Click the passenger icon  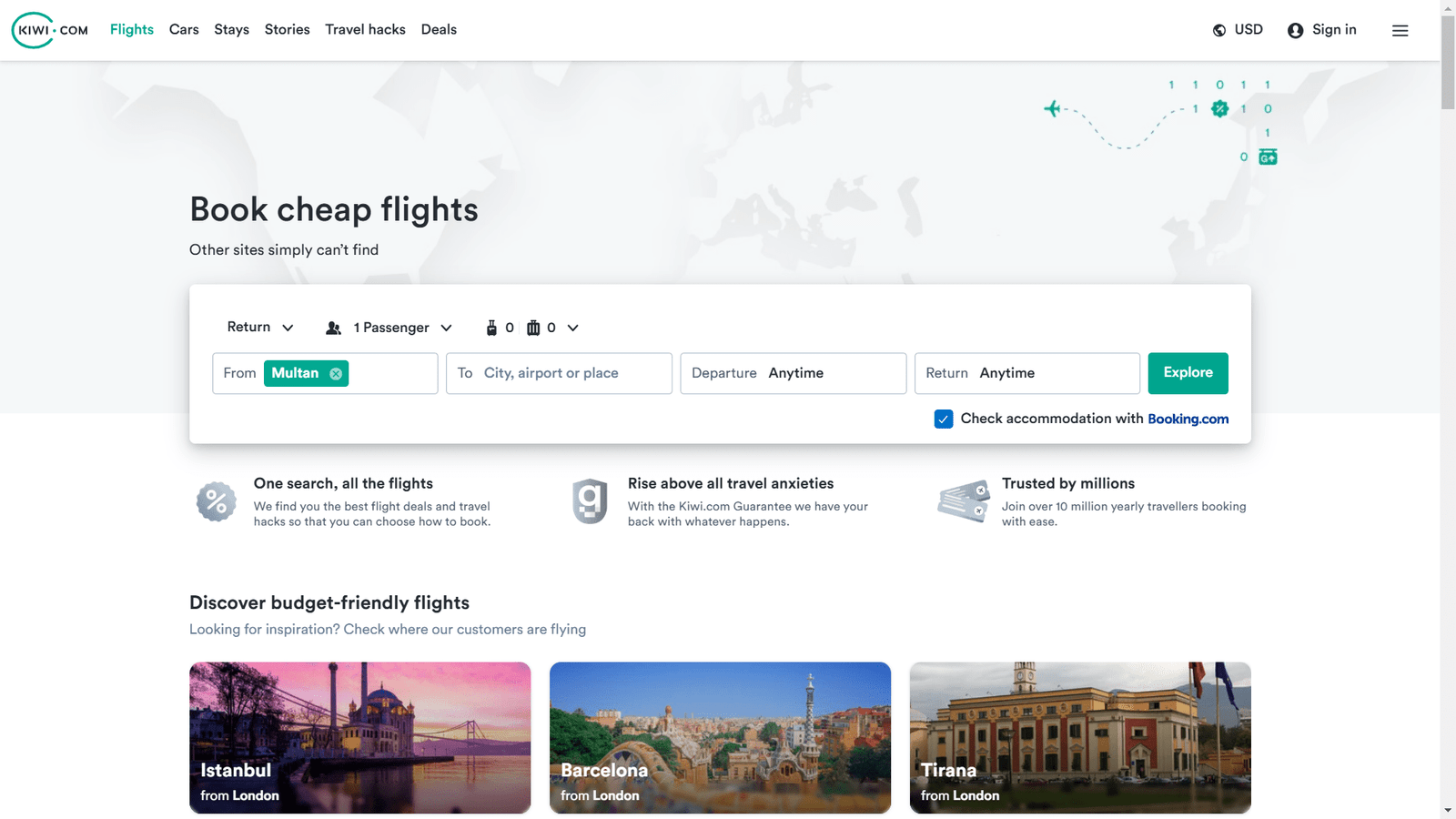(334, 328)
